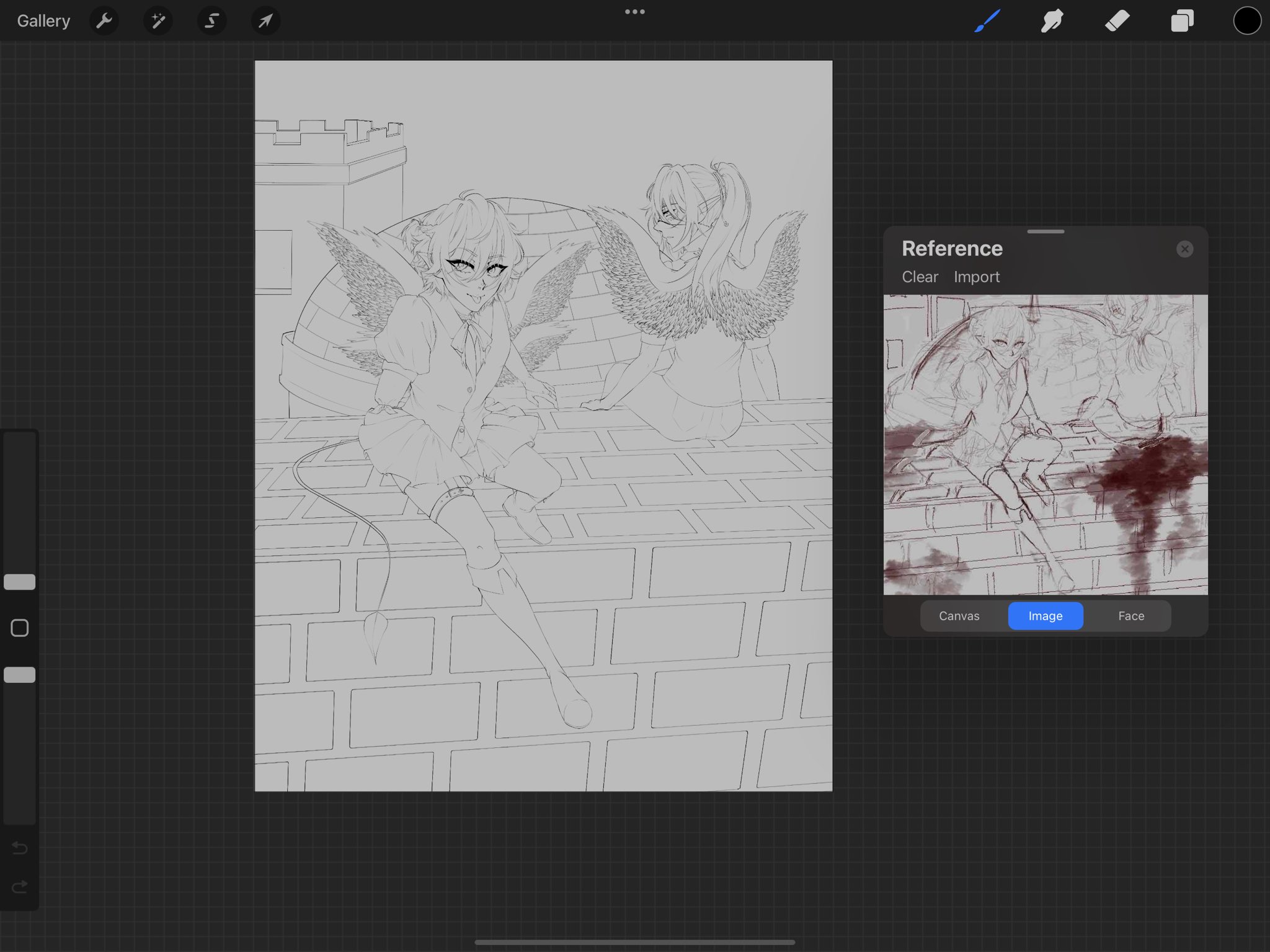
Task: Select the Eraser tool
Action: tap(1117, 21)
